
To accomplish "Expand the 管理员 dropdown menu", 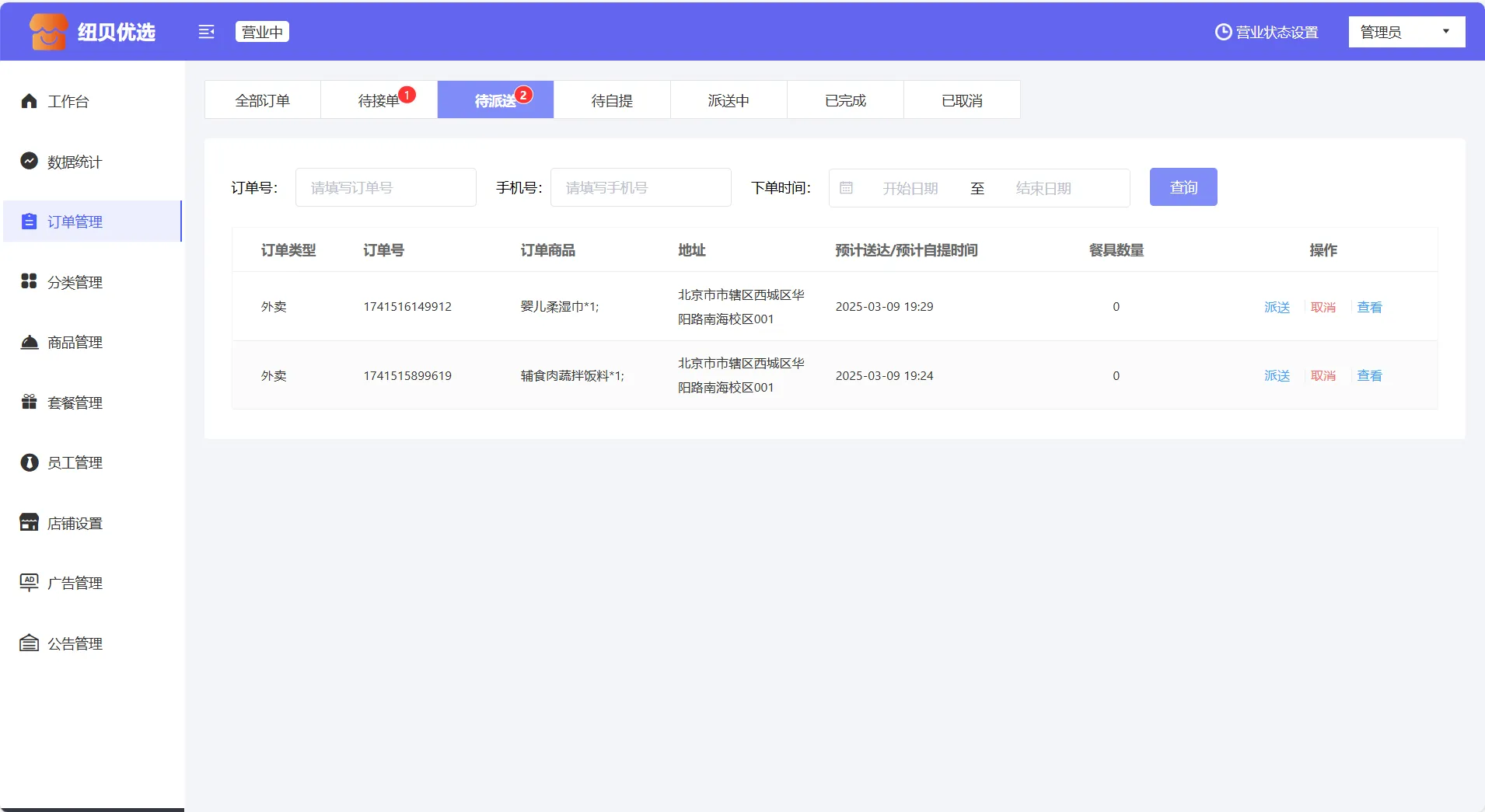I will [x=1406, y=32].
